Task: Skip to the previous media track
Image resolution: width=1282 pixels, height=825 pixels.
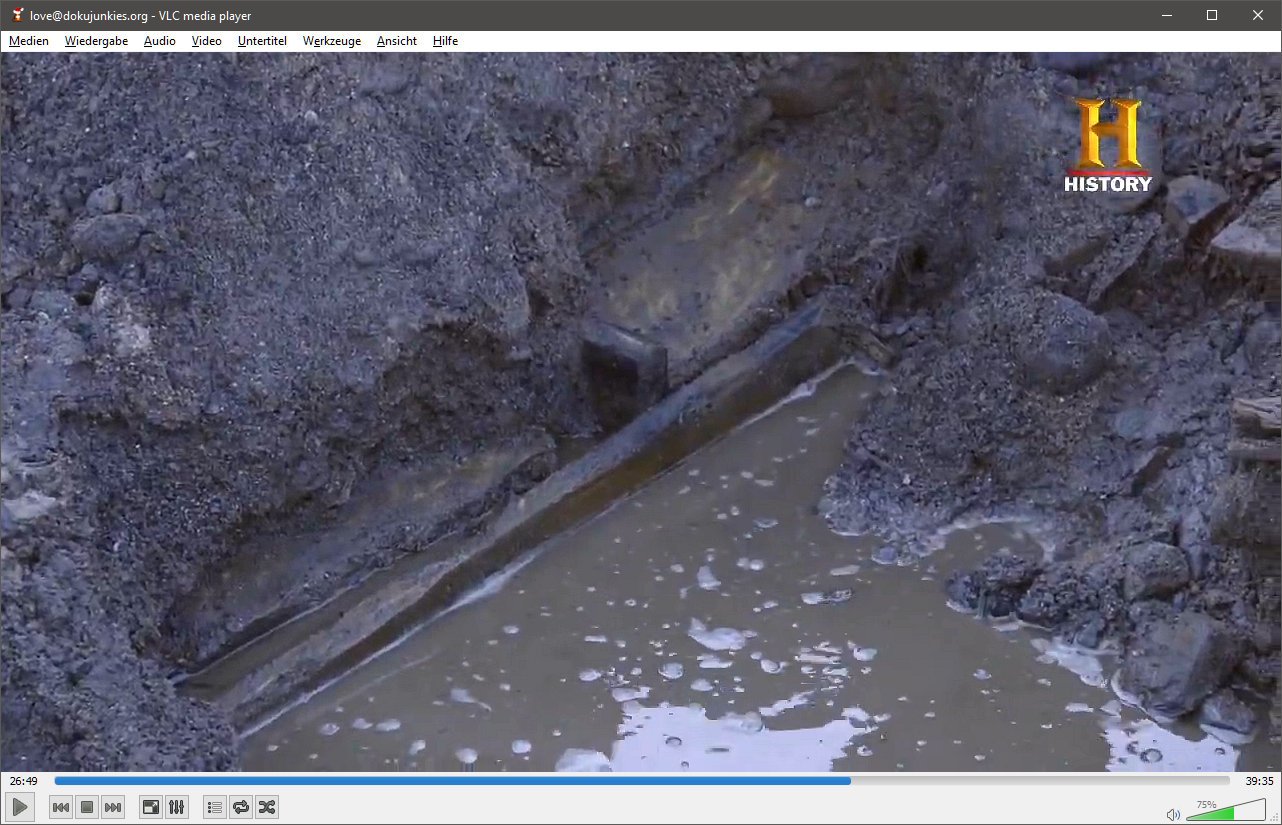Action: tap(61, 807)
